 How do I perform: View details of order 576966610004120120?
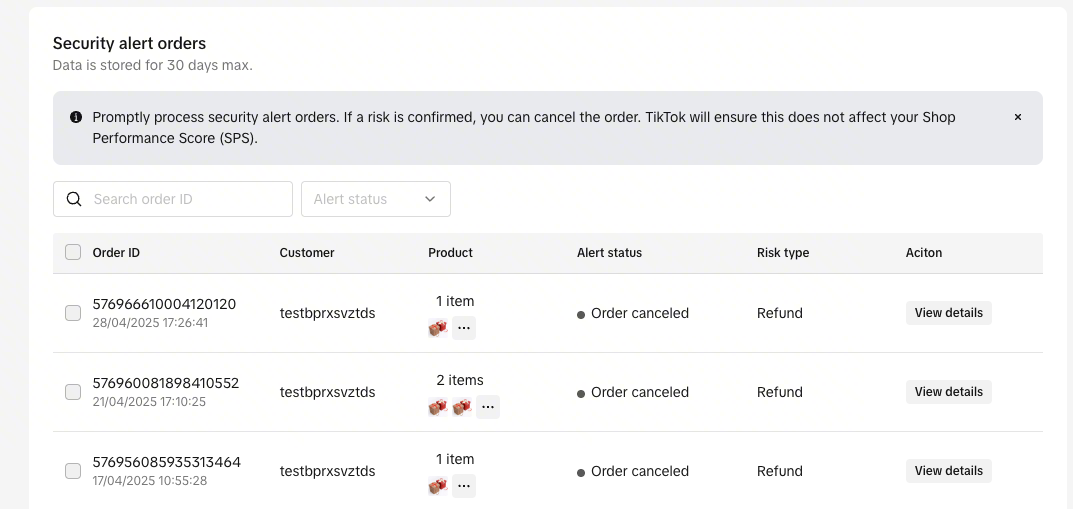click(948, 313)
